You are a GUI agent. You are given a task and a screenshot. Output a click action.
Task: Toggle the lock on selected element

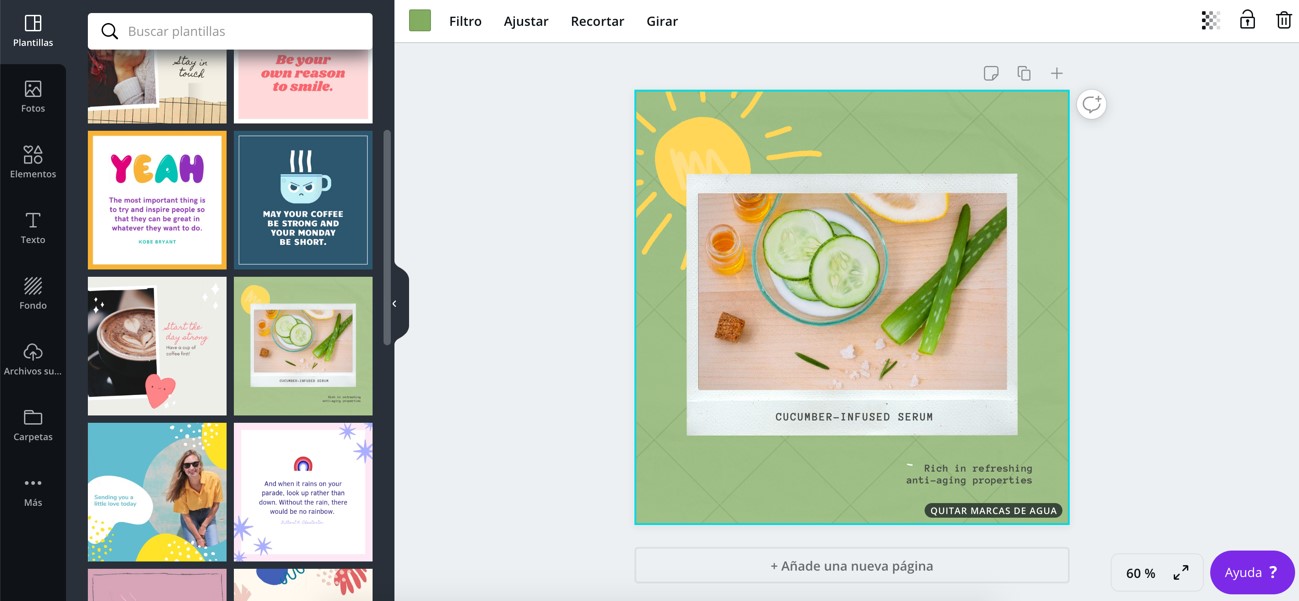(x=1247, y=20)
